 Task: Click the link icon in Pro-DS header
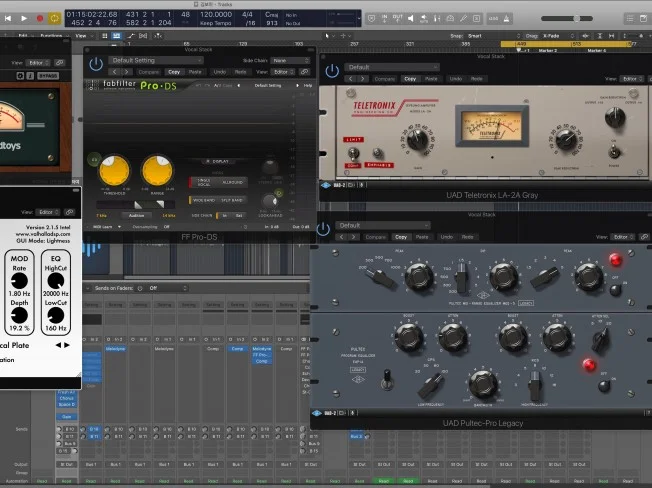305,72
